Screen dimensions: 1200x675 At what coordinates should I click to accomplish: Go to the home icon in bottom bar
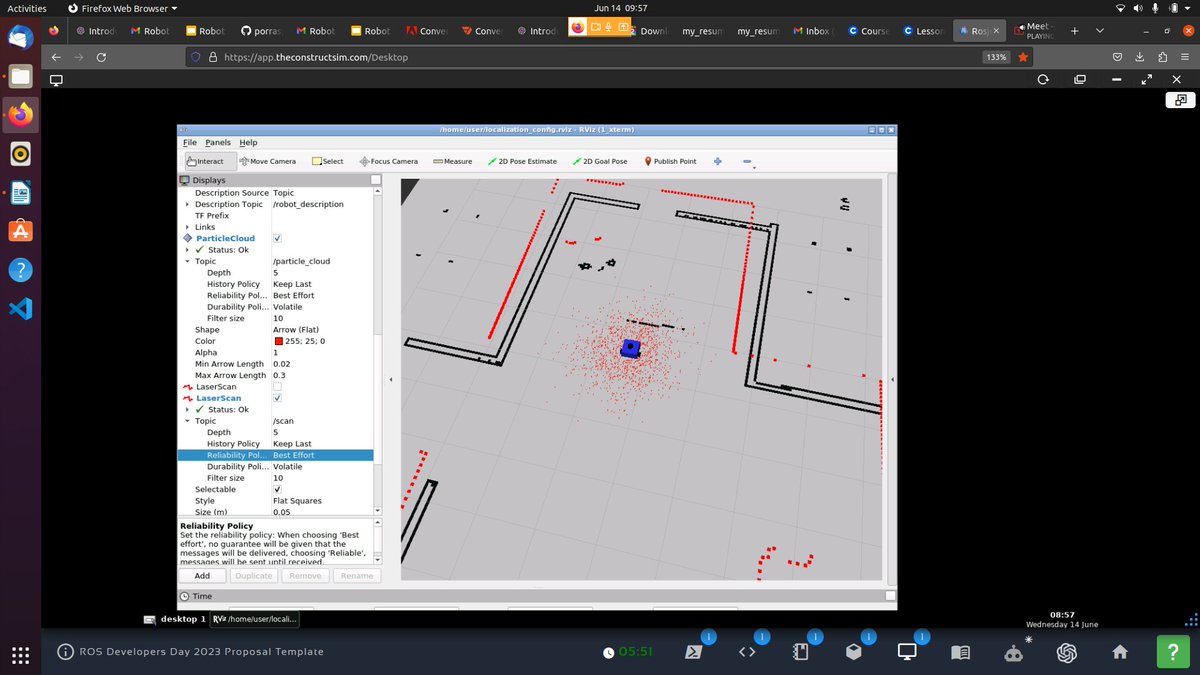tap(1120, 652)
